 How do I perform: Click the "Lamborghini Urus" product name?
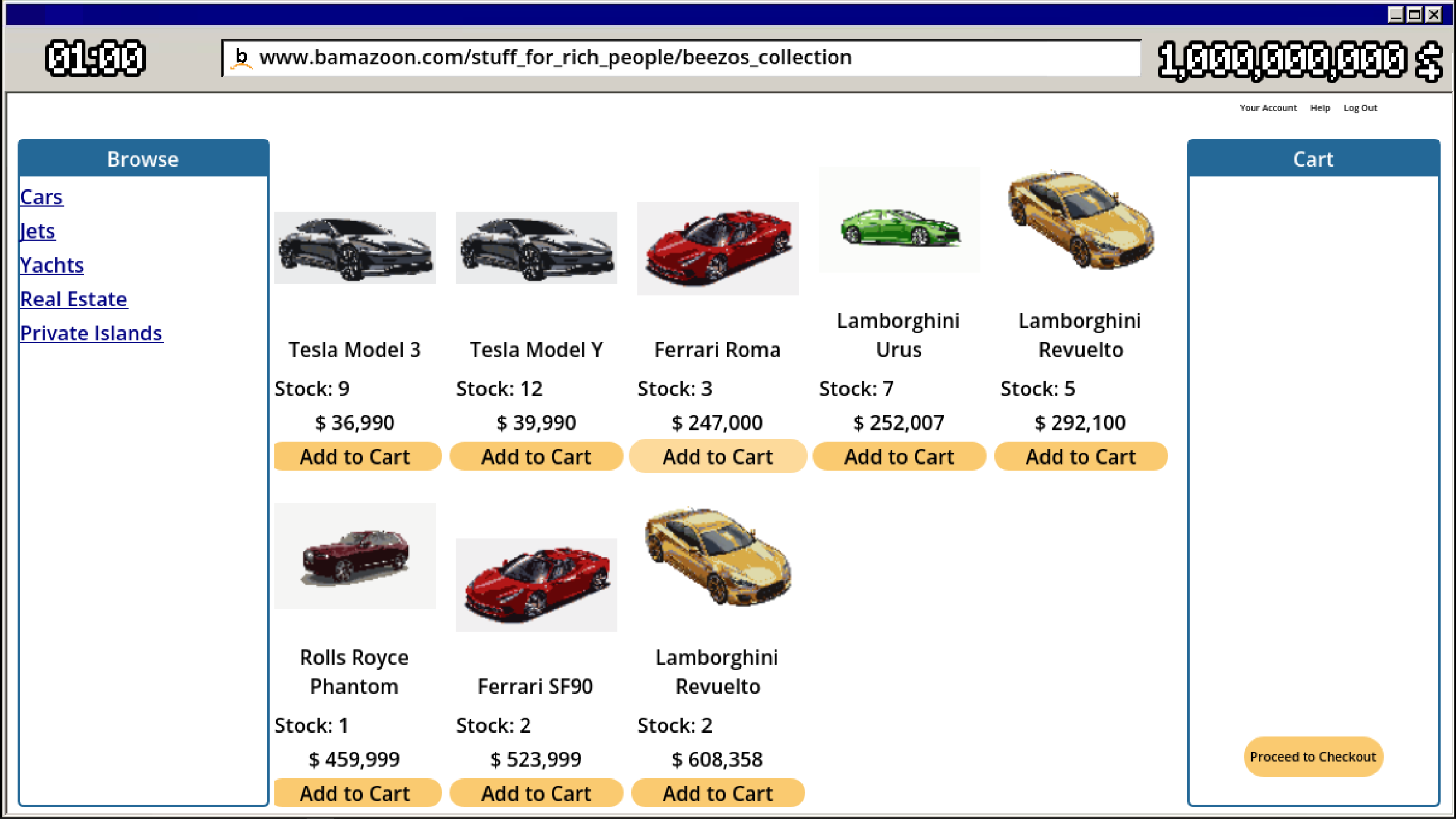coord(899,335)
